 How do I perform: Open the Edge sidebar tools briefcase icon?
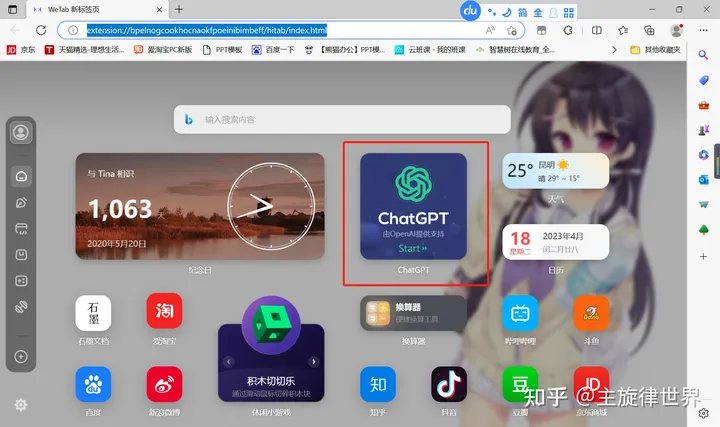703,106
